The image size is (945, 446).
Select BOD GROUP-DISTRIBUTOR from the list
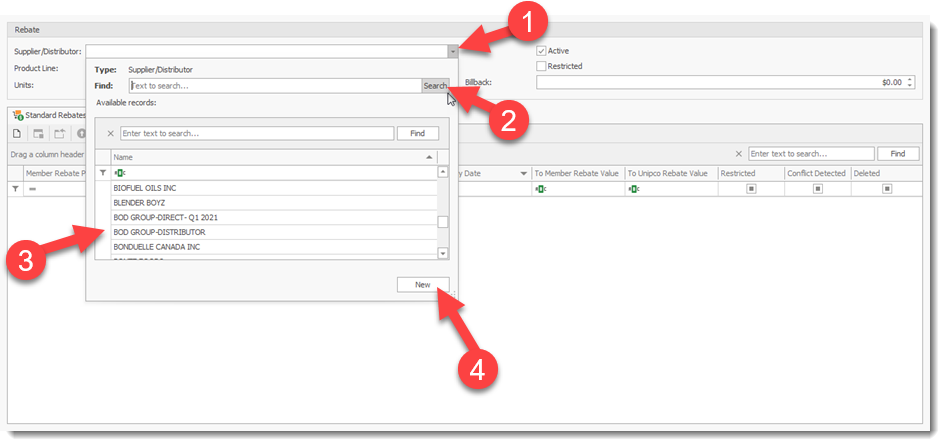[160, 232]
